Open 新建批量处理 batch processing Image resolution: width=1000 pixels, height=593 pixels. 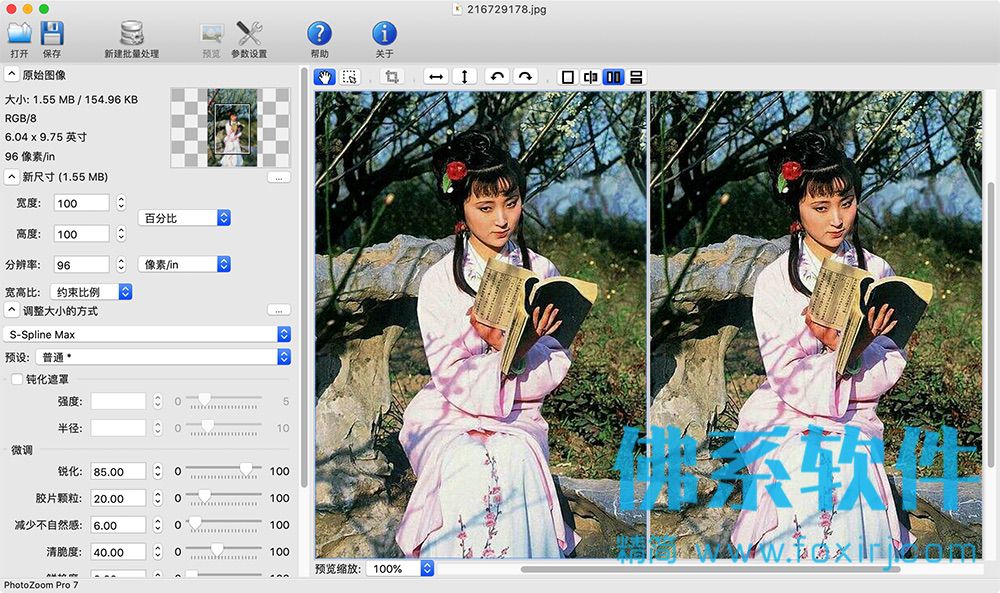[131, 33]
